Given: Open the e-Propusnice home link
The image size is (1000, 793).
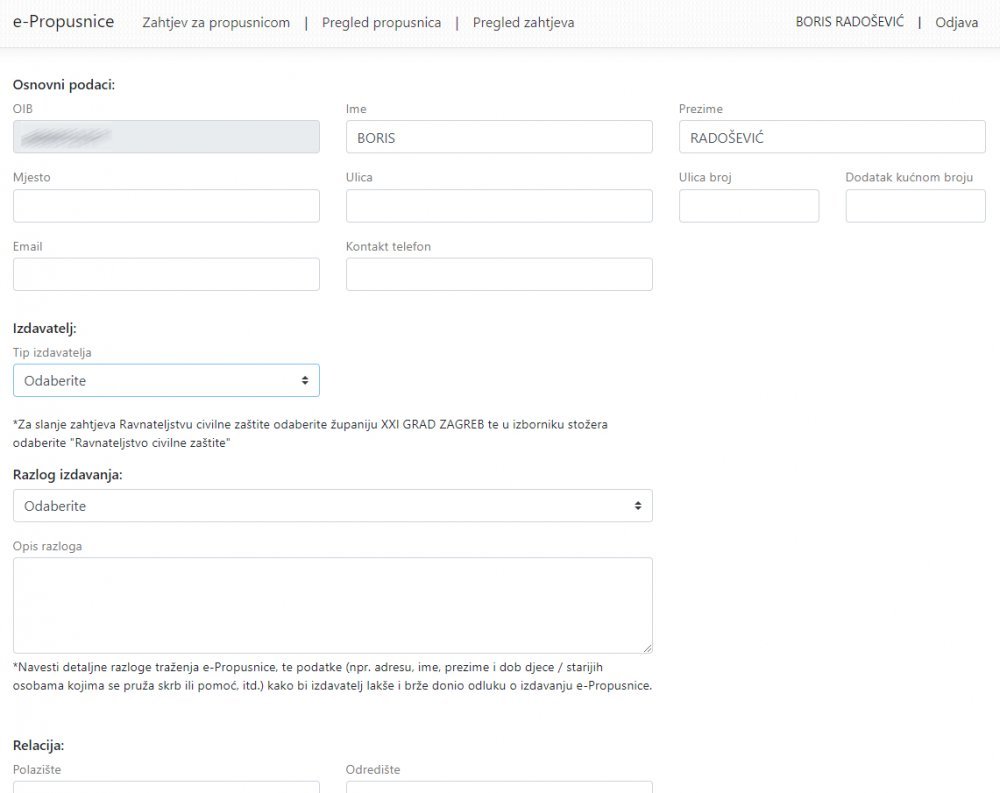Looking at the screenshot, I should (63, 22).
